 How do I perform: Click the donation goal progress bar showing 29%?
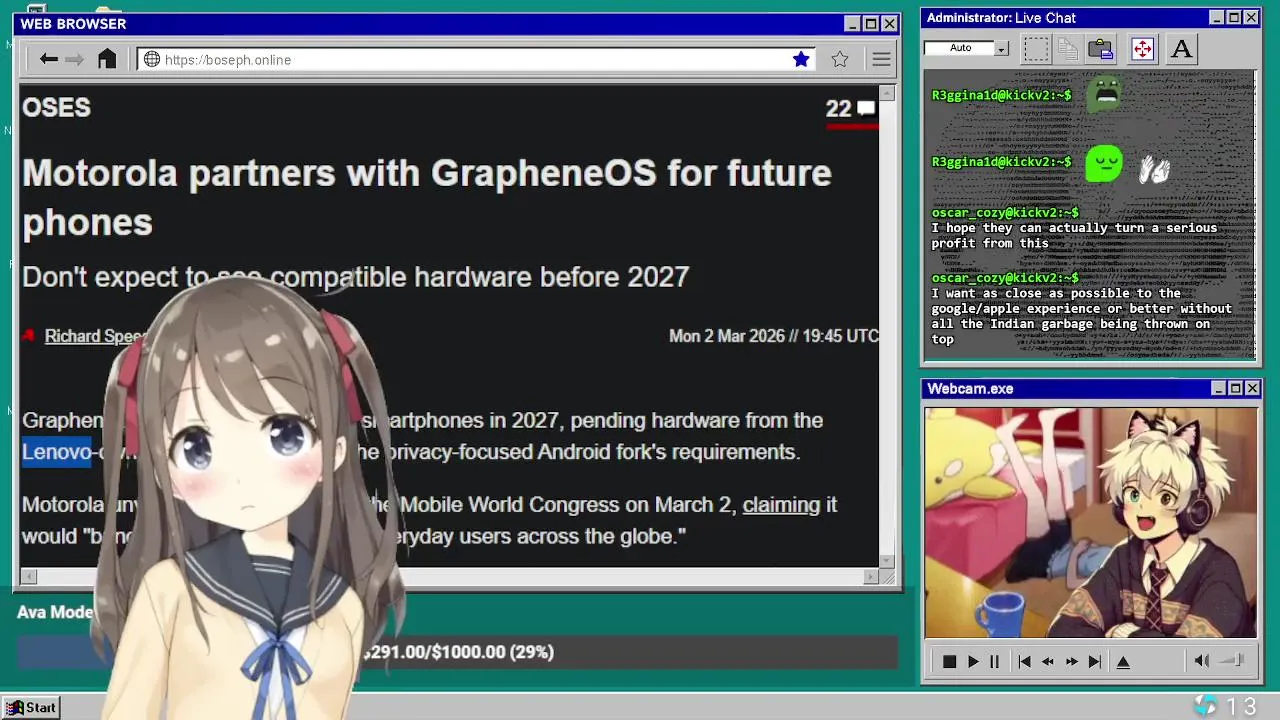(457, 652)
